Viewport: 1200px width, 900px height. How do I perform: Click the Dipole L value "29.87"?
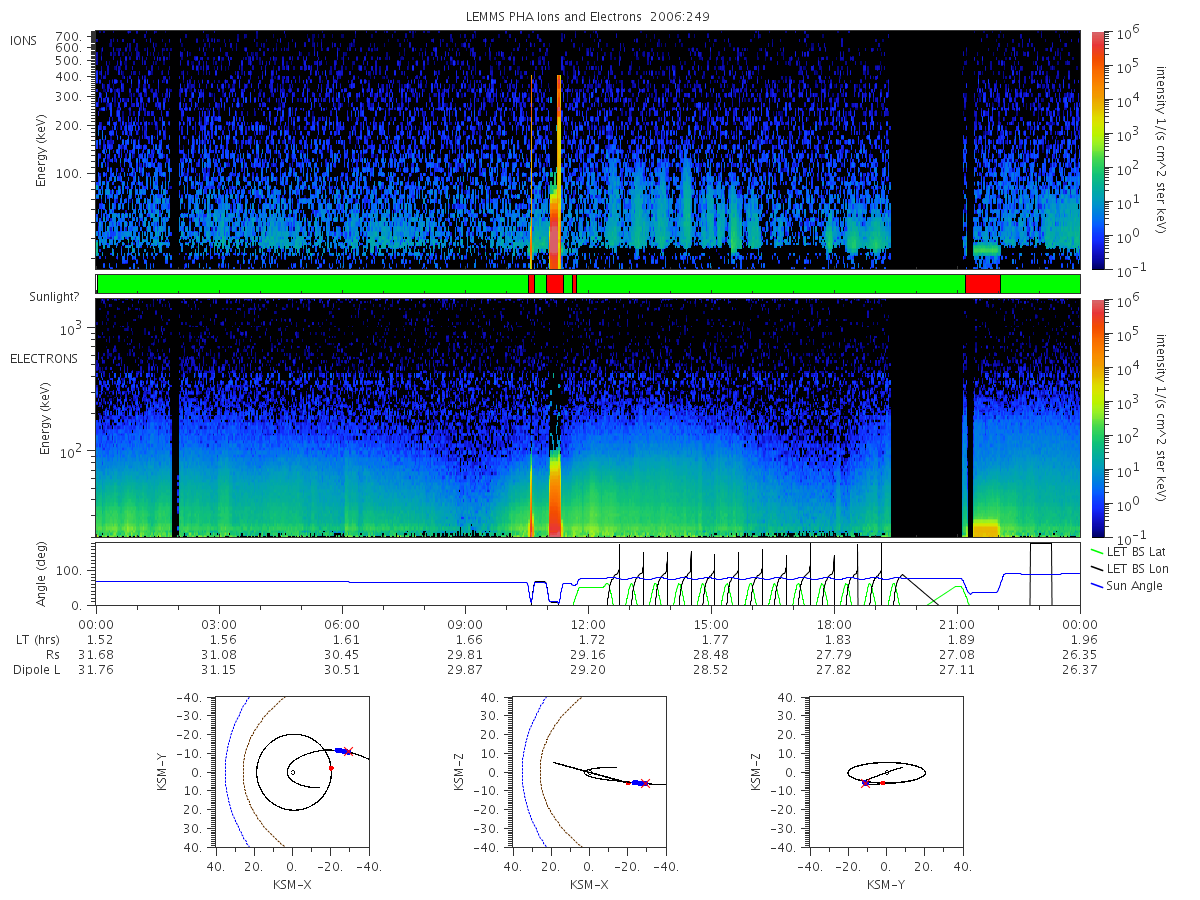tap(465, 670)
